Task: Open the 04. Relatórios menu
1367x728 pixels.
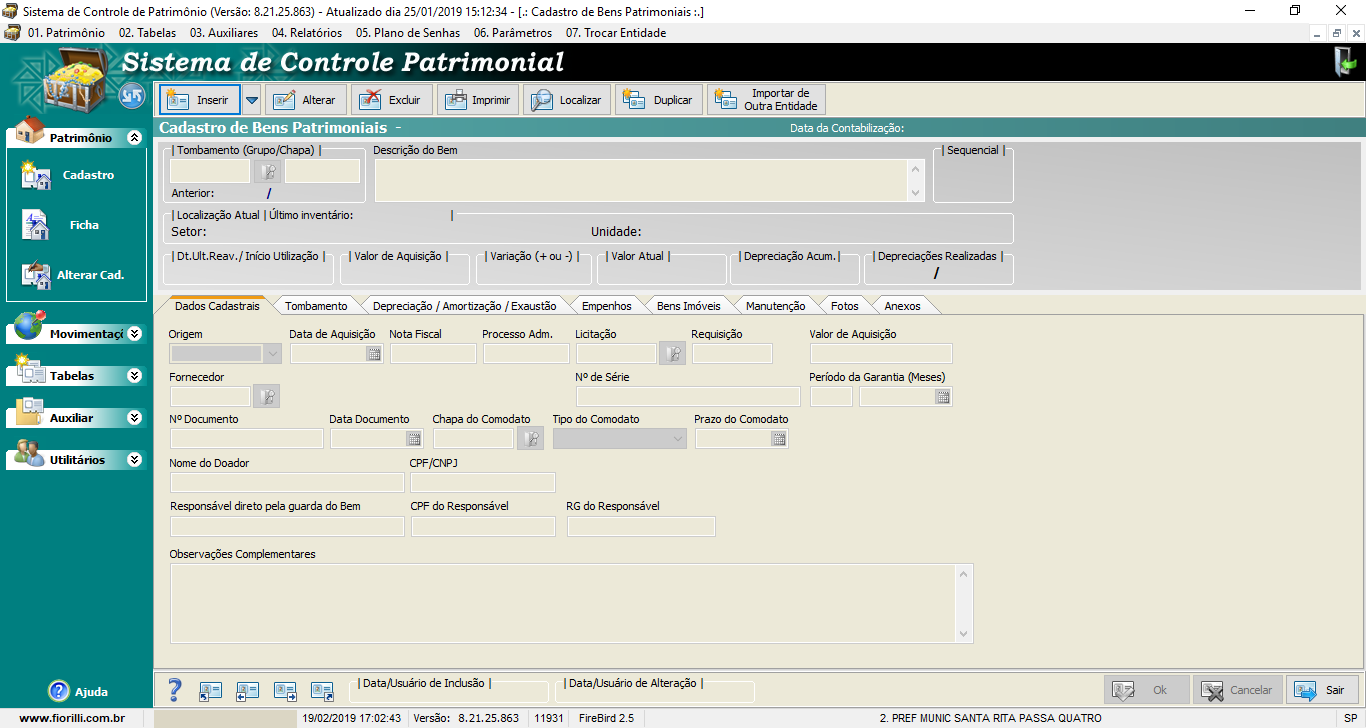Action: [x=307, y=33]
